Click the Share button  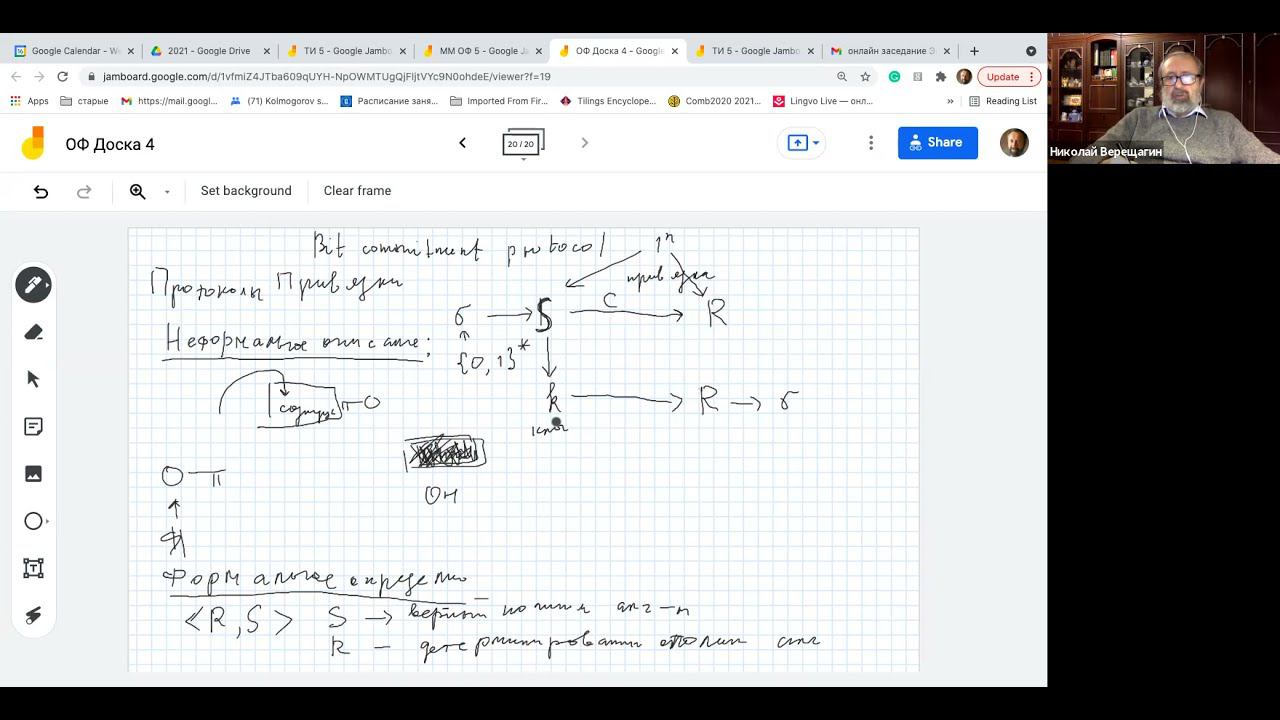coord(938,143)
